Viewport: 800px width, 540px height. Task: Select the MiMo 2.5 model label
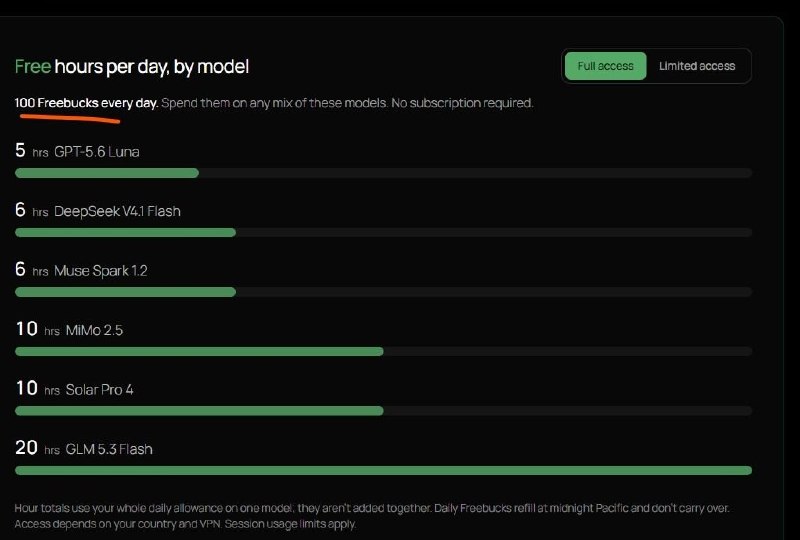(x=94, y=330)
